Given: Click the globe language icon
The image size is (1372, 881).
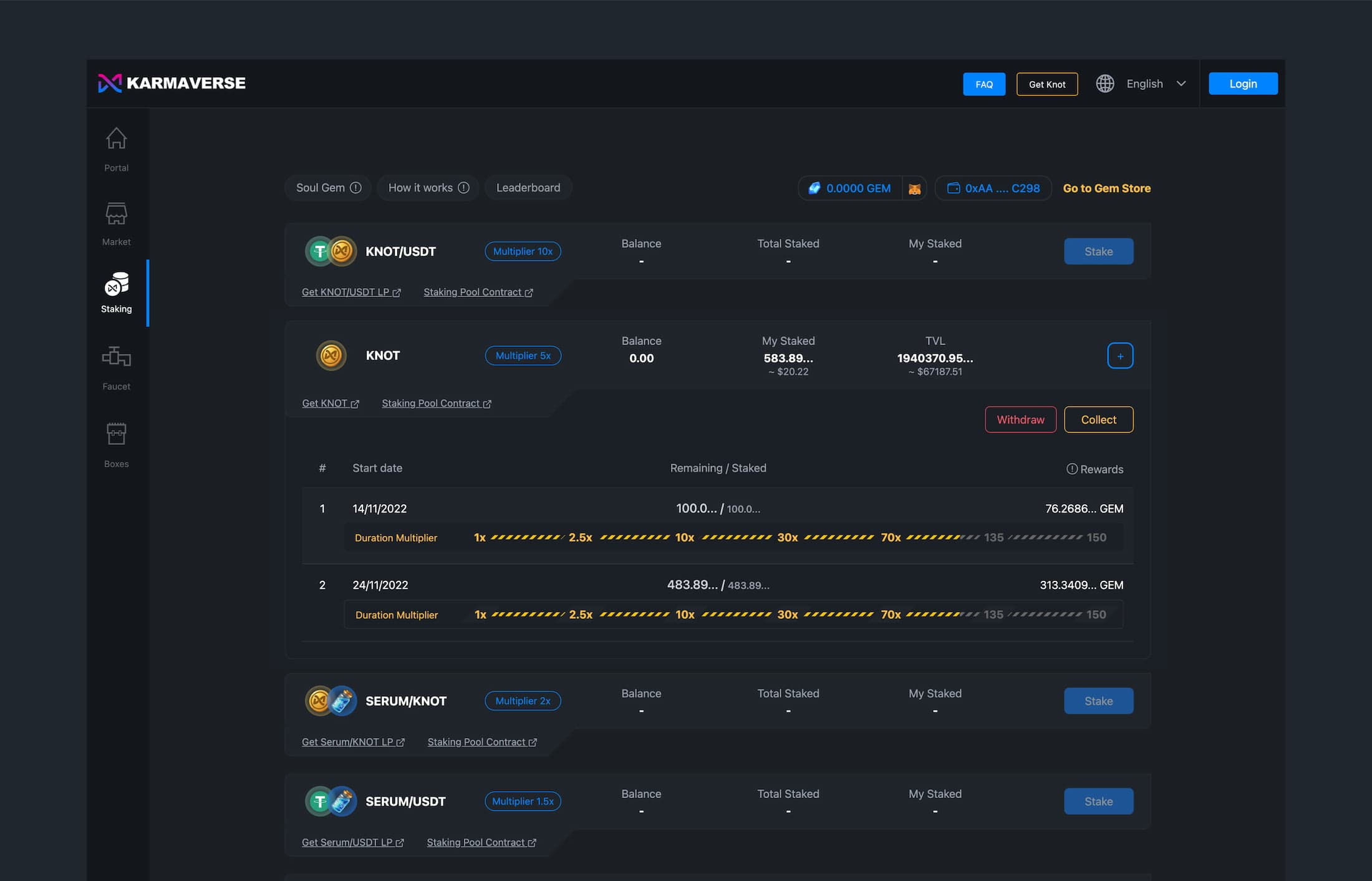Looking at the screenshot, I should pyautogui.click(x=1105, y=84).
